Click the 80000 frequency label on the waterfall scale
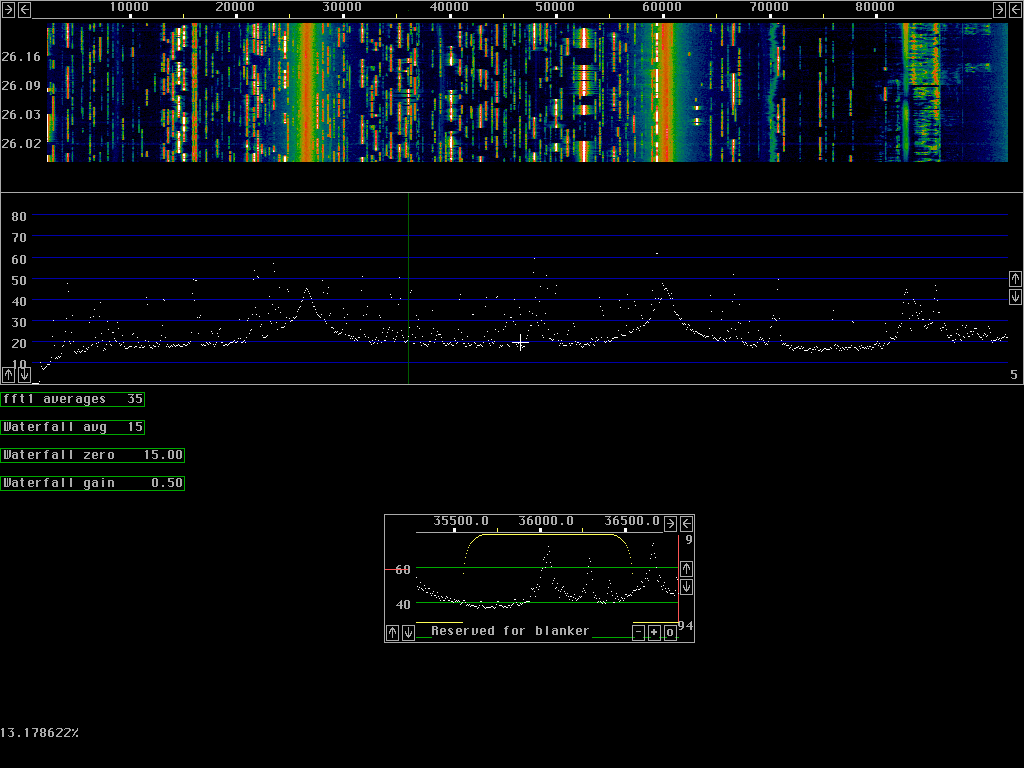Image resolution: width=1024 pixels, height=768 pixels. click(x=875, y=7)
